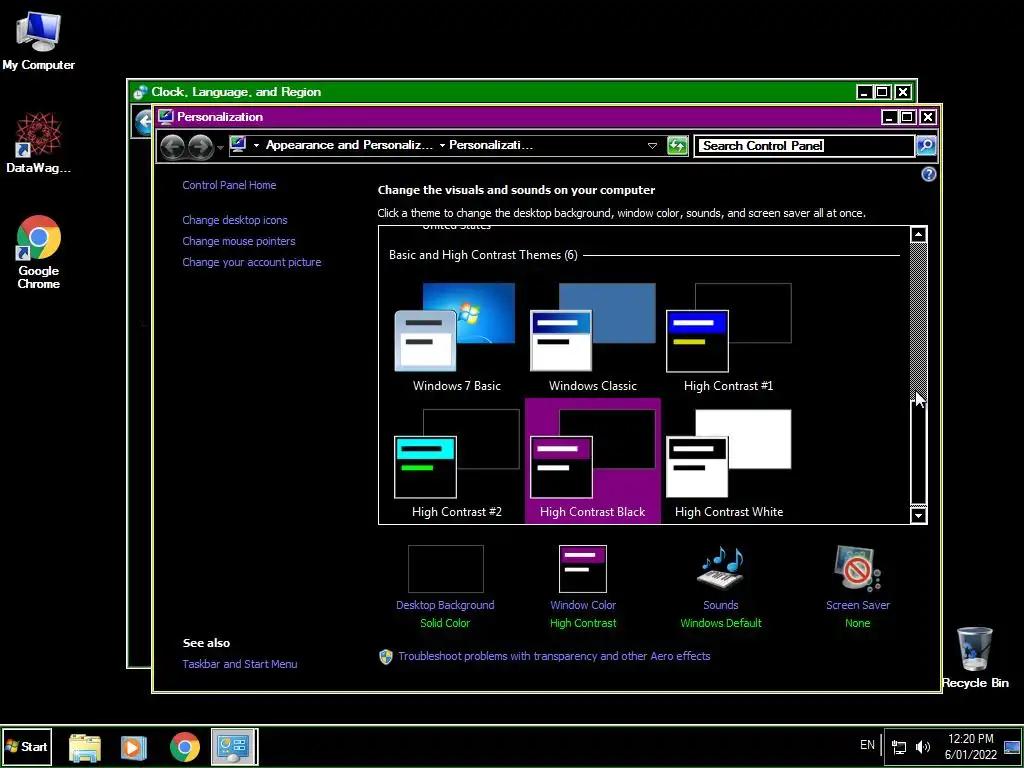Open Windows Explorer from the taskbar

pos(85,747)
